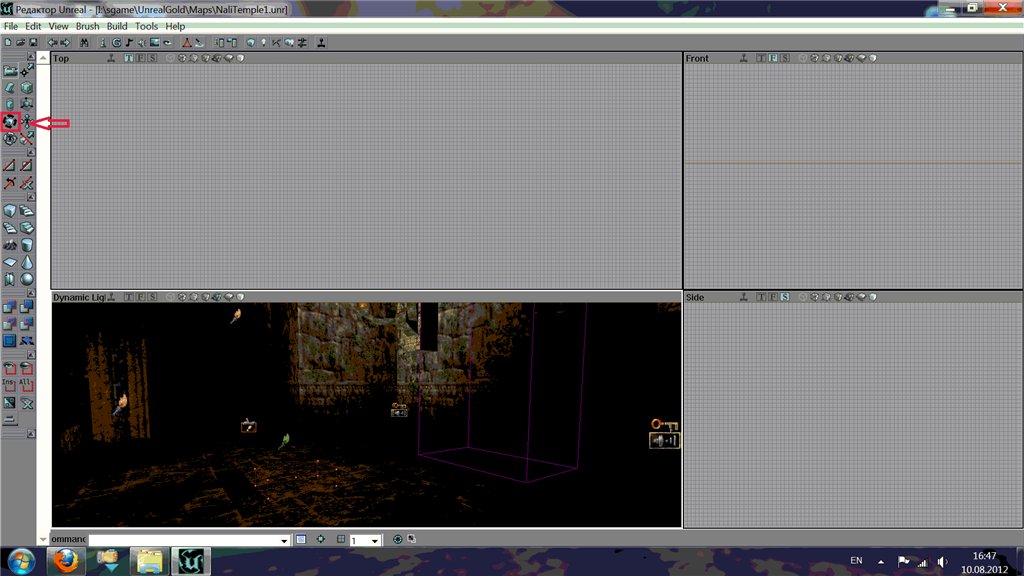Viewport: 1024px width, 576px height.
Task: Click inside the command input field
Action: (x=184, y=540)
